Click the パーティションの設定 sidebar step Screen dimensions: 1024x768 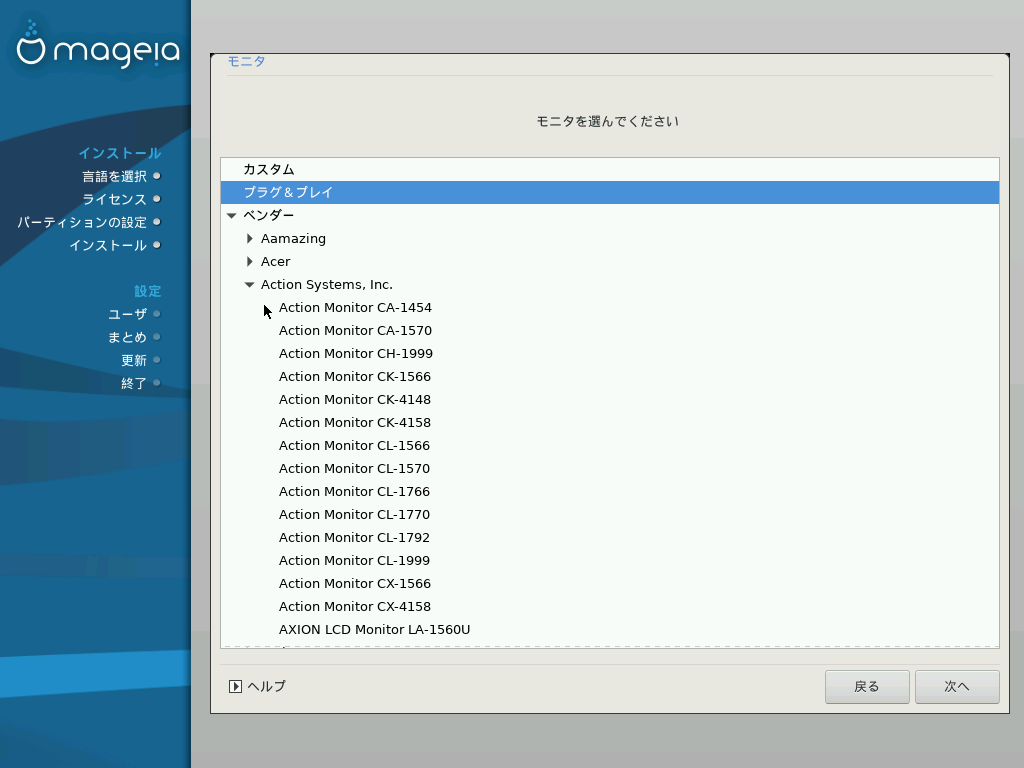pyautogui.click(x=82, y=223)
